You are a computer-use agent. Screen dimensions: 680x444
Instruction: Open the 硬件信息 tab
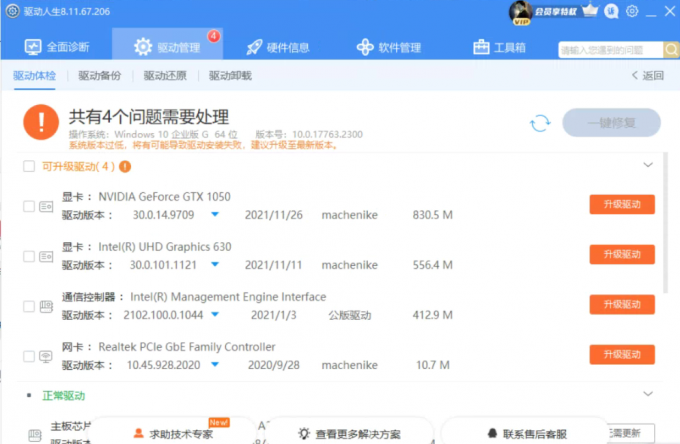[278, 47]
